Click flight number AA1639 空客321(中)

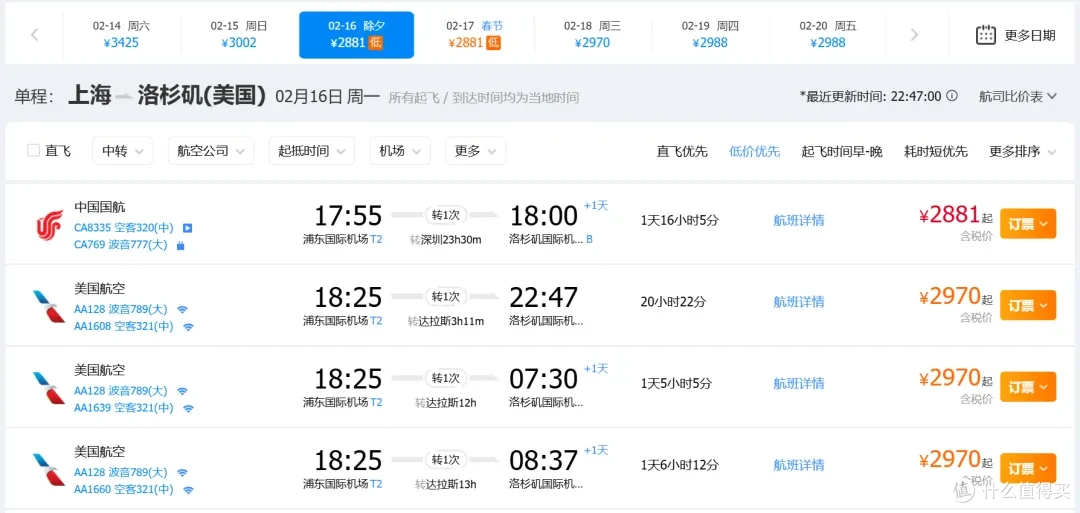(124, 408)
